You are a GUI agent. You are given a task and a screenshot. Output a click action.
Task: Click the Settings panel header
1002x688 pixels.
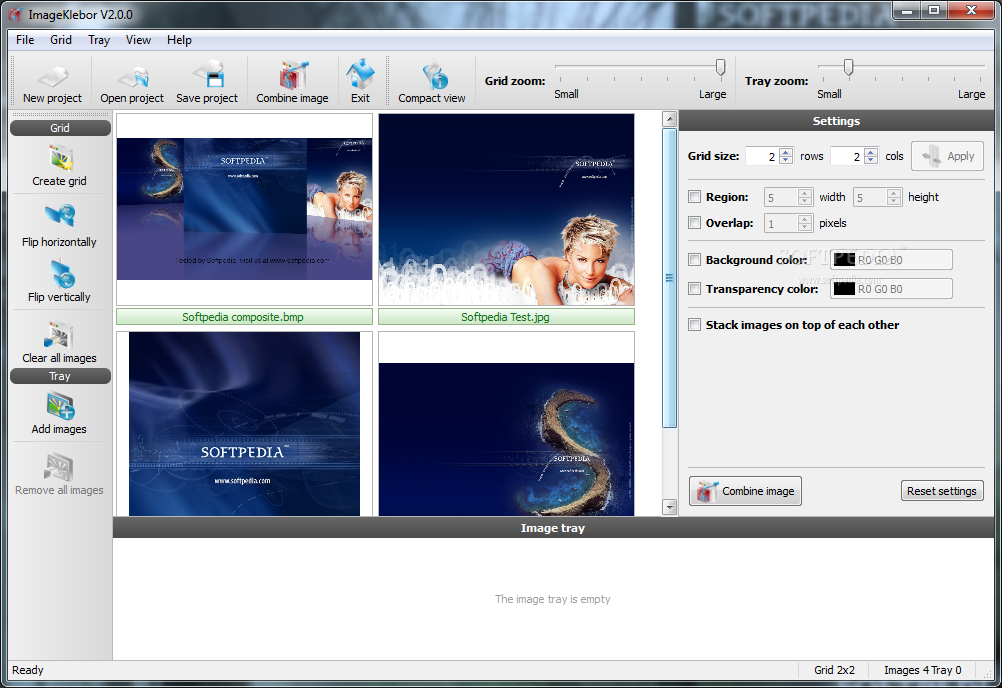pos(836,121)
